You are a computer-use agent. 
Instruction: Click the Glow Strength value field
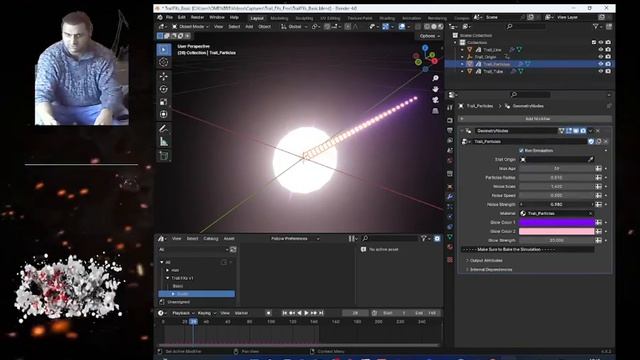click(556, 240)
